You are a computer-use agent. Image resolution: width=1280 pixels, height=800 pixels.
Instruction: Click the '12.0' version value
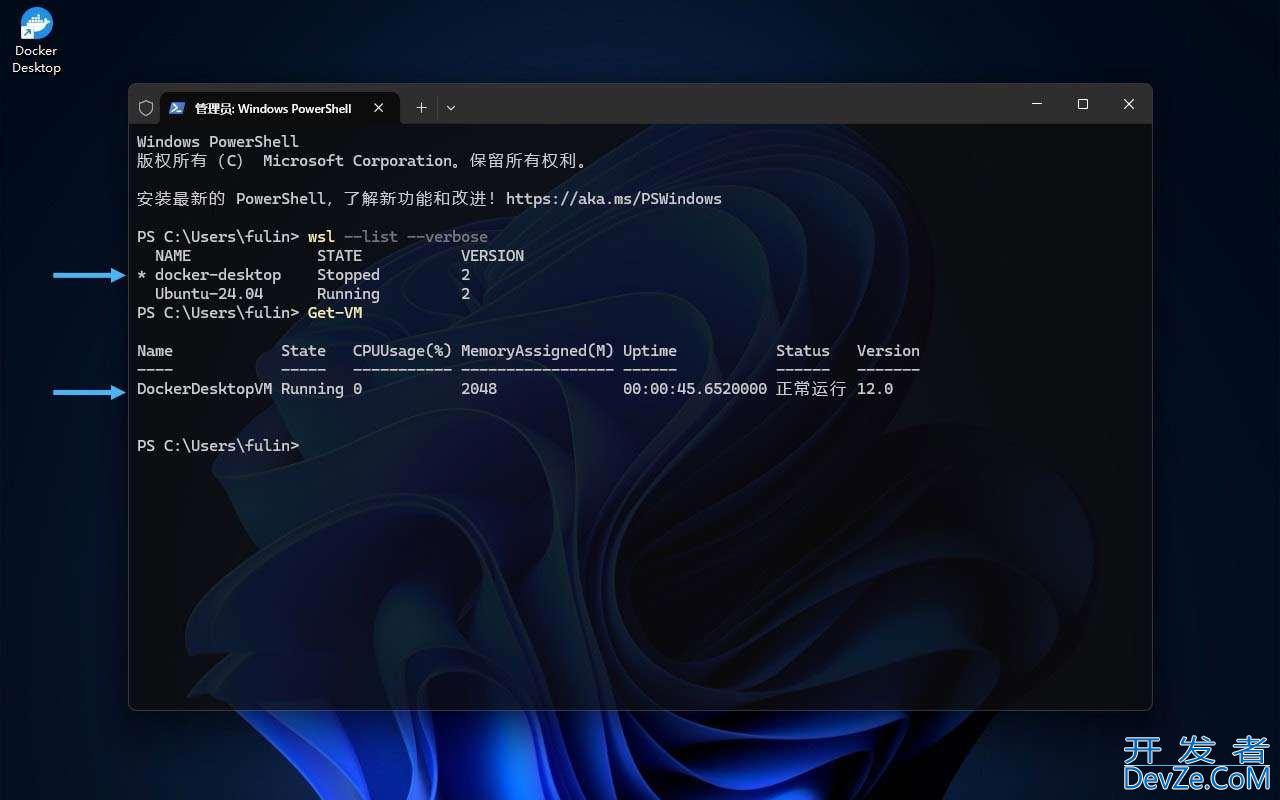(875, 389)
